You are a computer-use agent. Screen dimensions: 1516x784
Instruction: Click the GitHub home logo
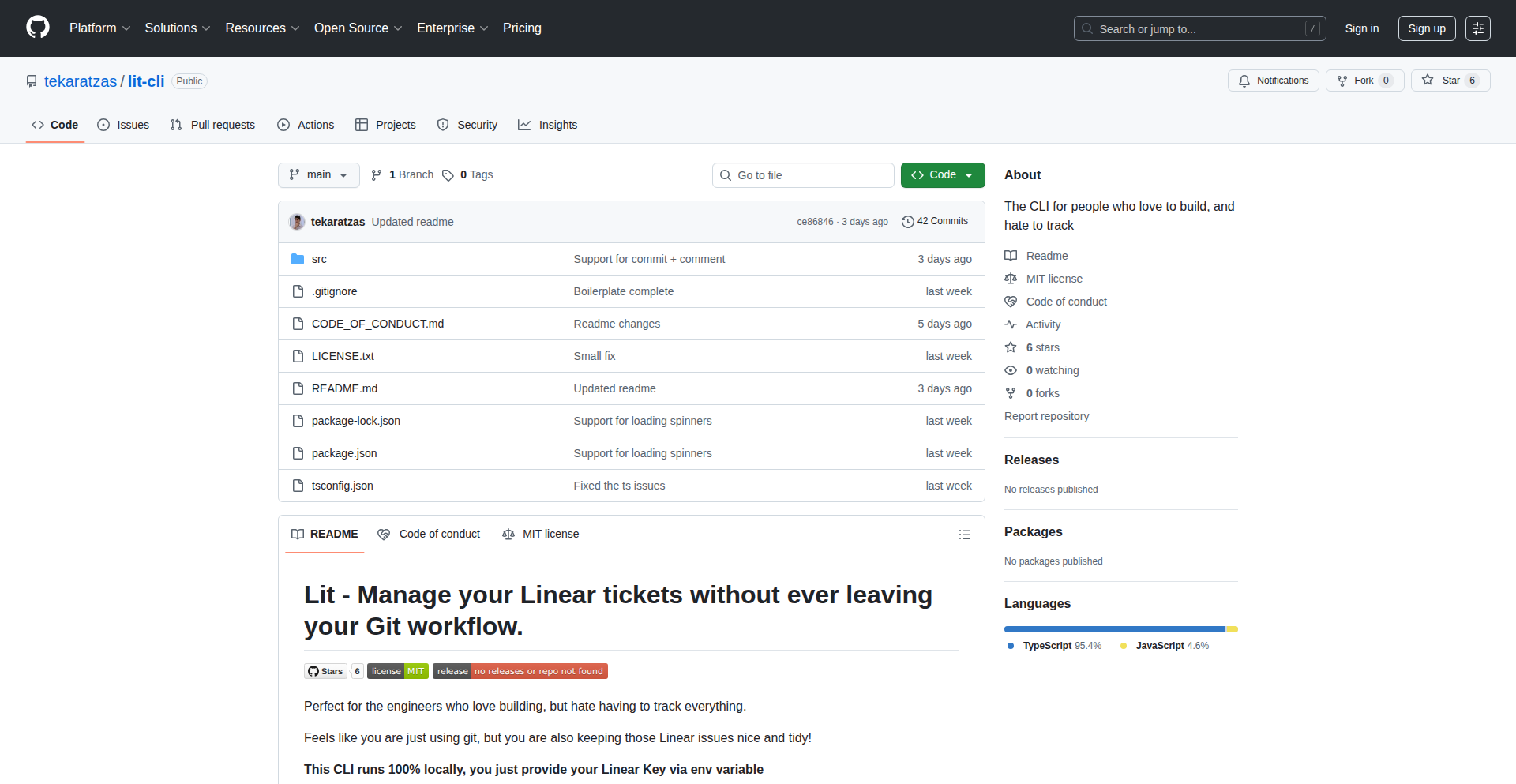click(x=36, y=28)
